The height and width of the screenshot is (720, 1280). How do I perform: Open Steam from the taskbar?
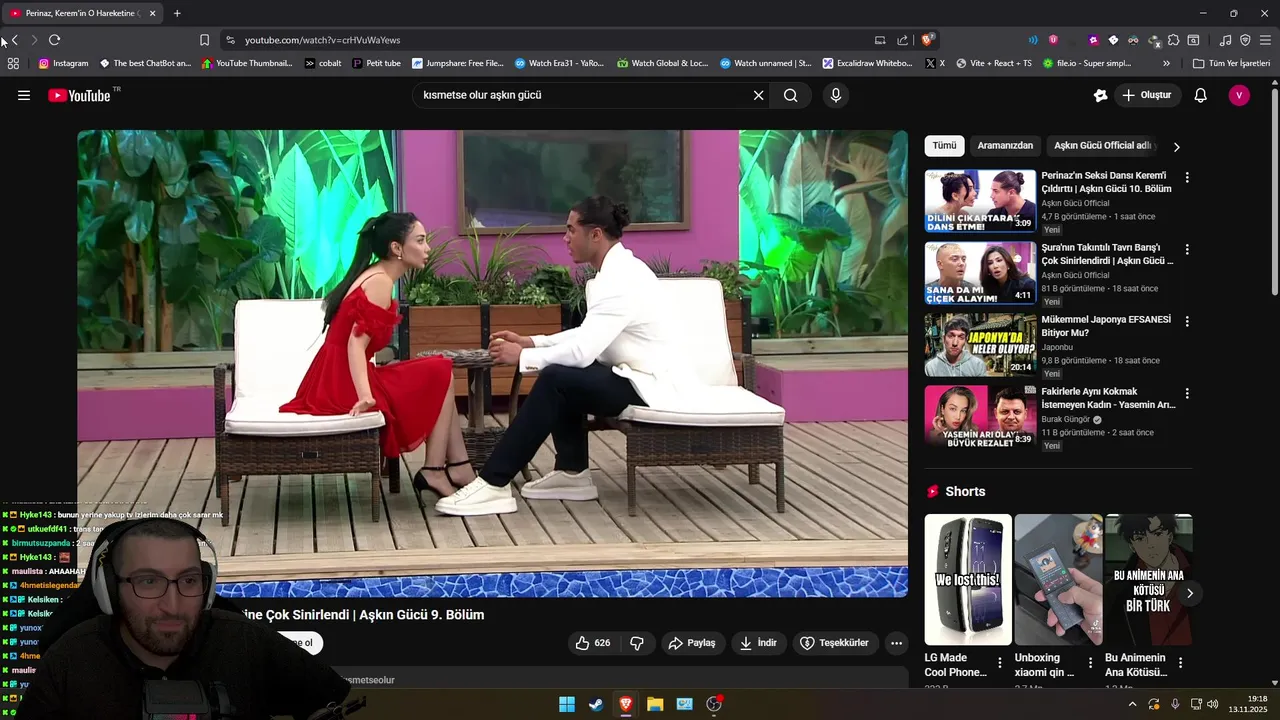[596, 704]
